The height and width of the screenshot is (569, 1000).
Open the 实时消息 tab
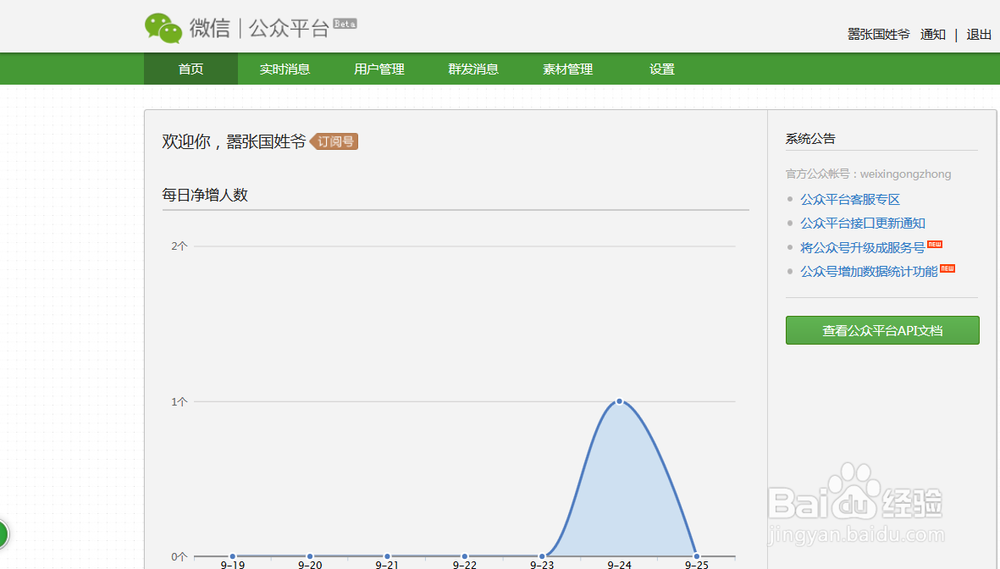click(284, 69)
